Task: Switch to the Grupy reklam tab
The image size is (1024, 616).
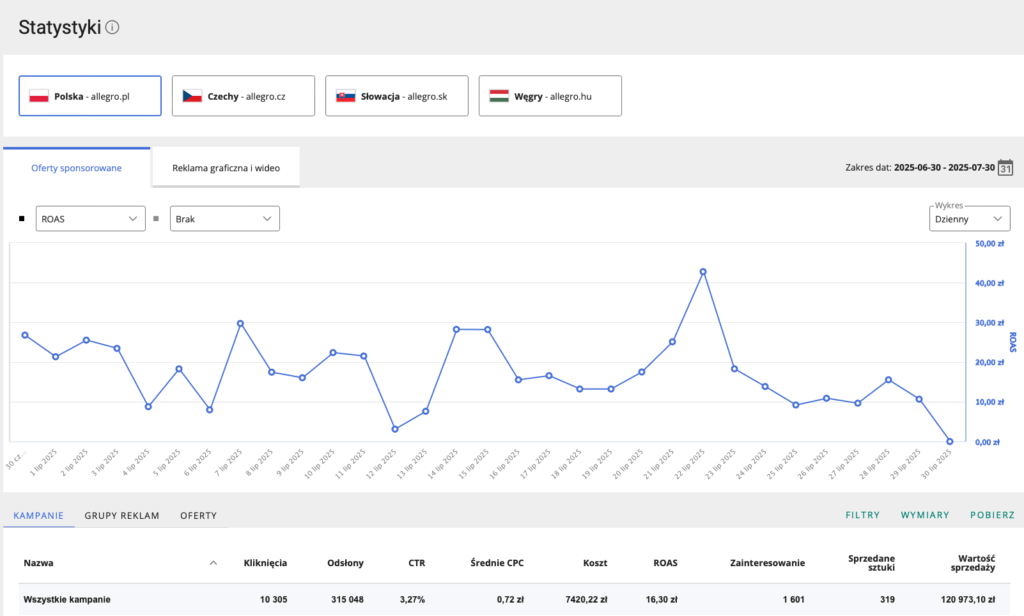Action: click(121, 515)
